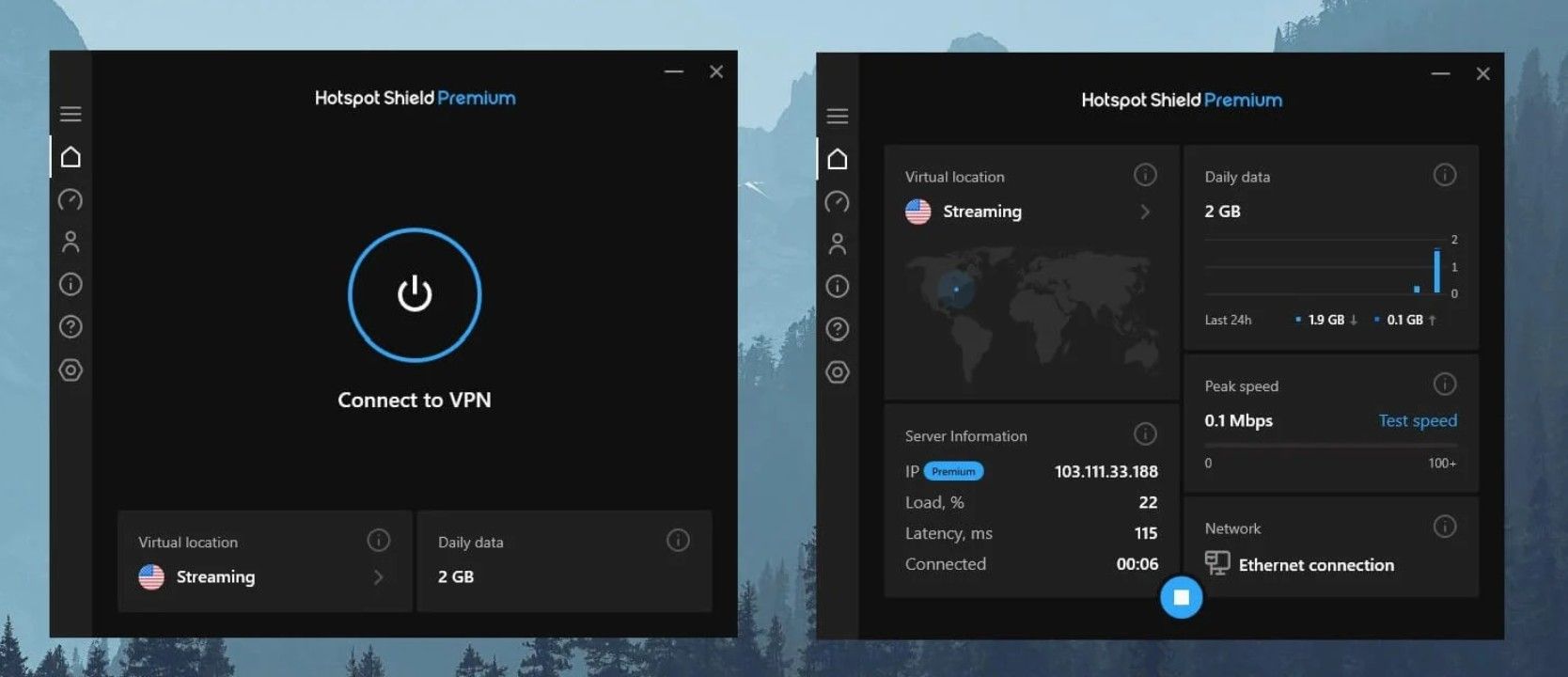
Task: Click Peak speed info icon
Action: coord(1445,384)
